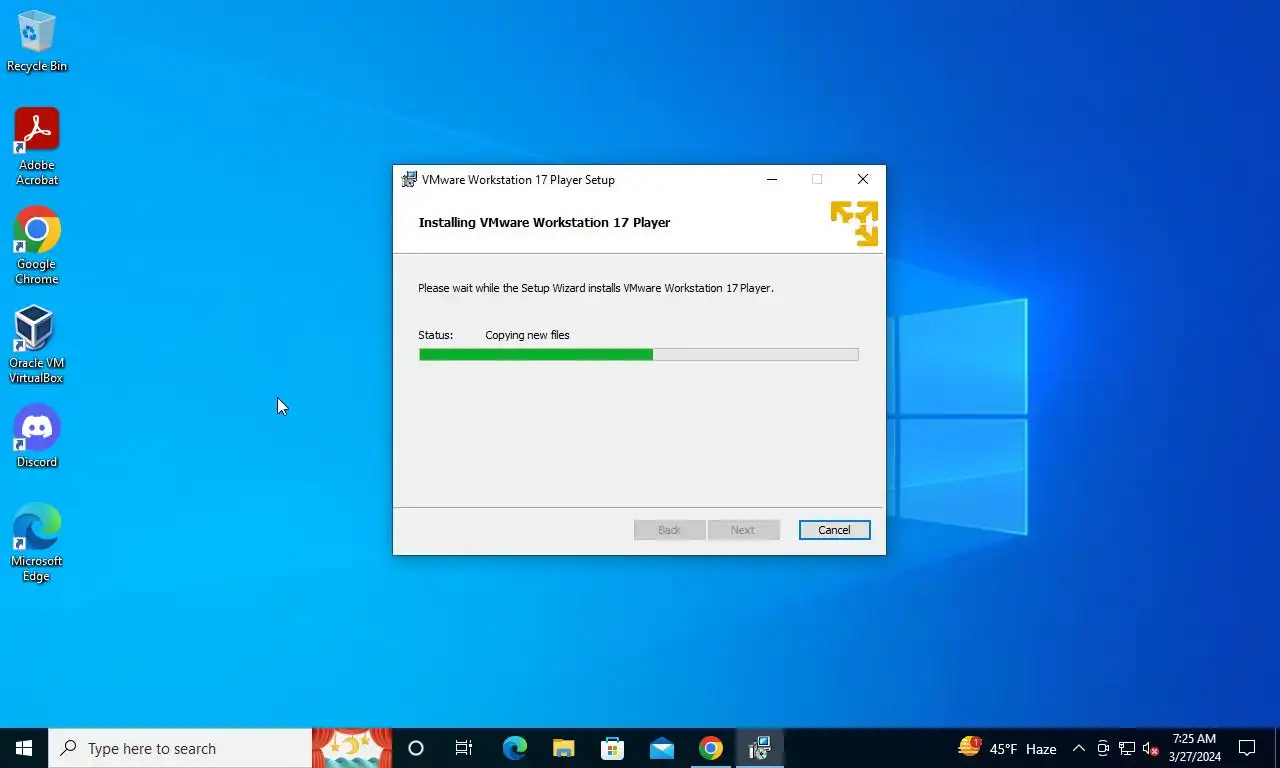Image resolution: width=1280 pixels, height=768 pixels.
Task: Open Mail app from the taskbar
Action: coord(661,748)
